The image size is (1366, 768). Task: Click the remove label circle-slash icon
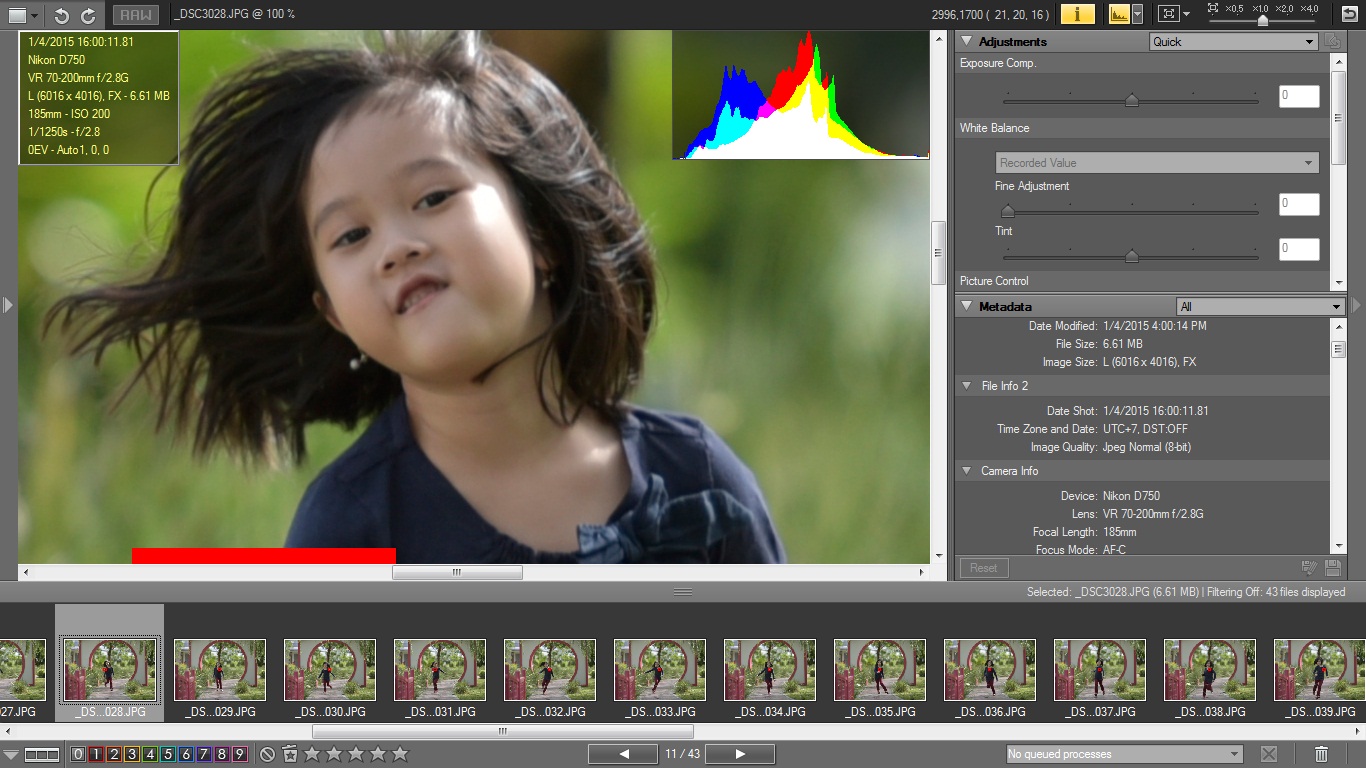(x=267, y=754)
